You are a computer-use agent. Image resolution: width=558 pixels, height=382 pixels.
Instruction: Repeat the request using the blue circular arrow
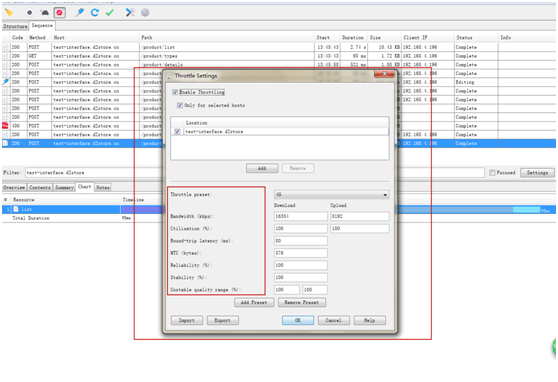click(95, 13)
